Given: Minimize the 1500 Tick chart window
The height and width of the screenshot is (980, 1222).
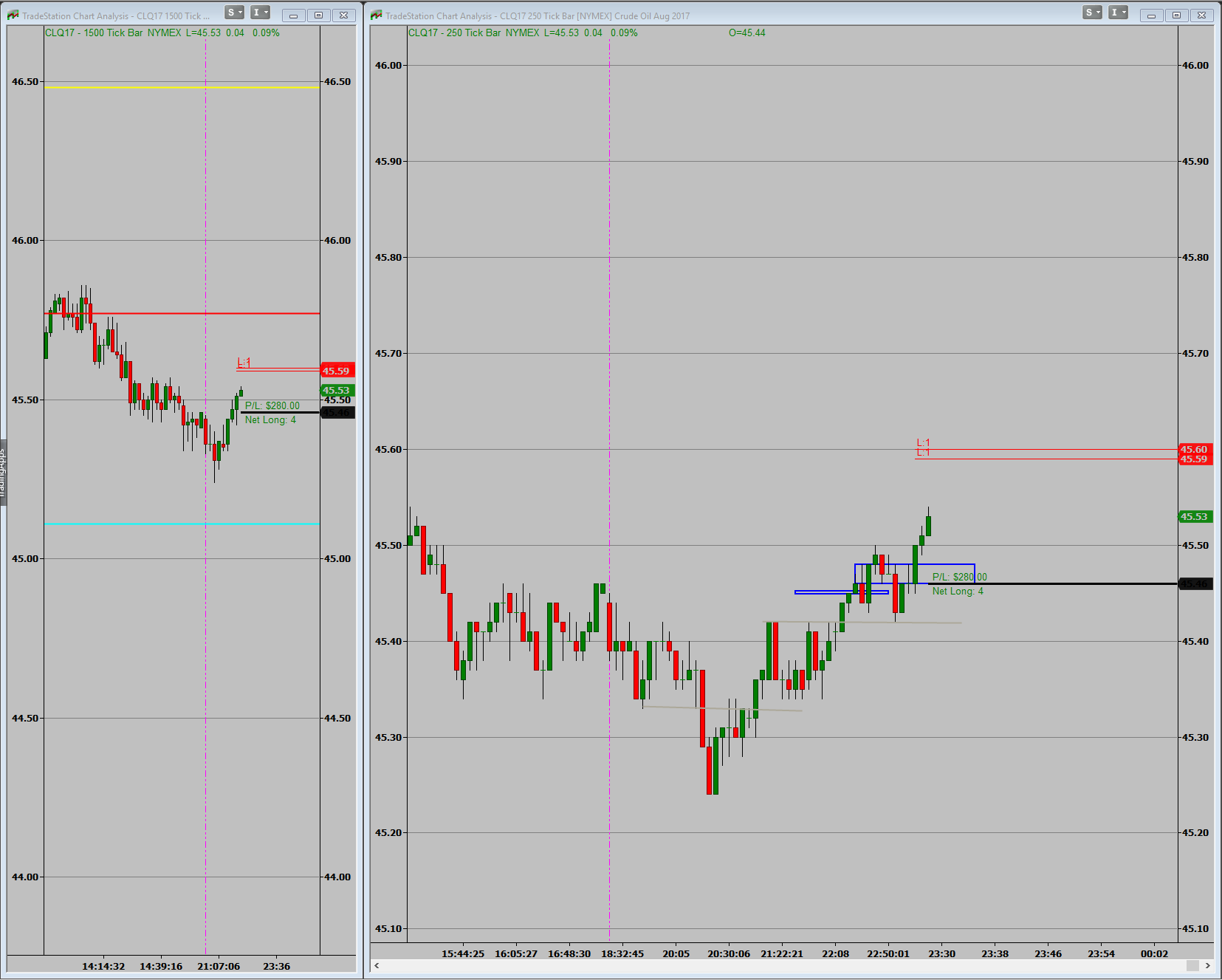Looking at the screenshot, I should pos(293,16).
